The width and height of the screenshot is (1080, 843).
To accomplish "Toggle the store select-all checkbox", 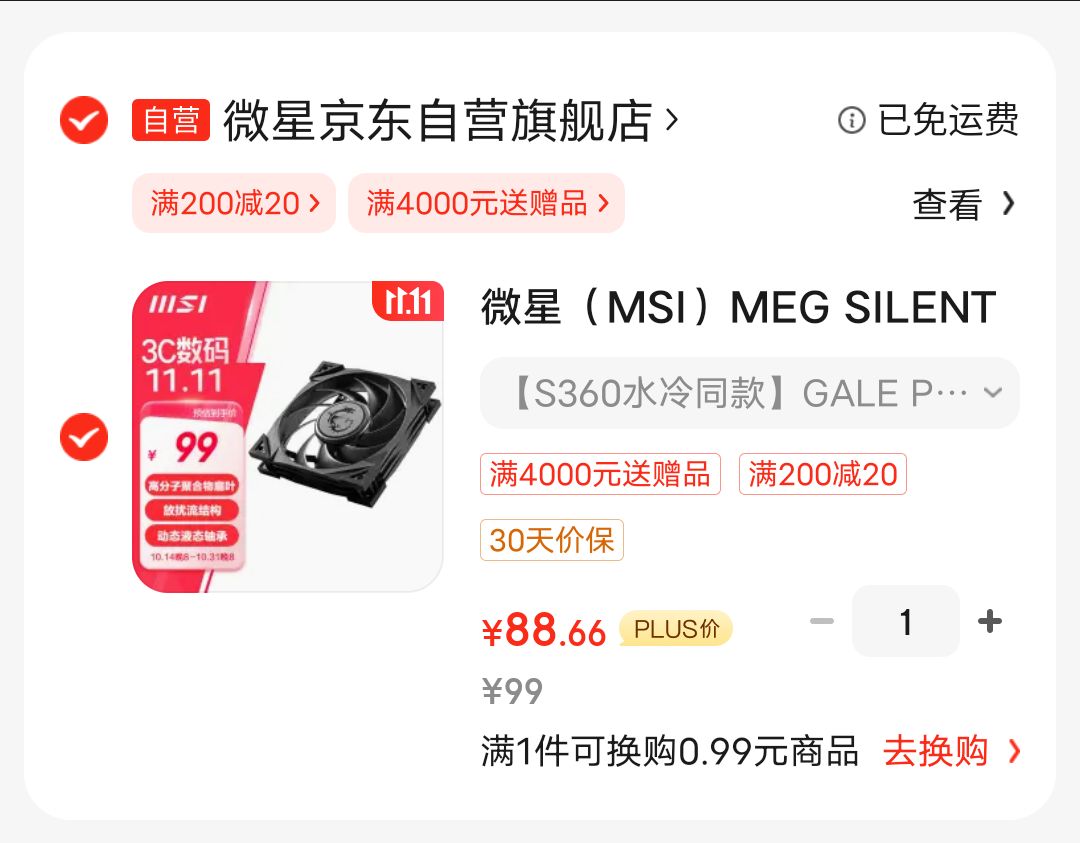I will (84, 121).
